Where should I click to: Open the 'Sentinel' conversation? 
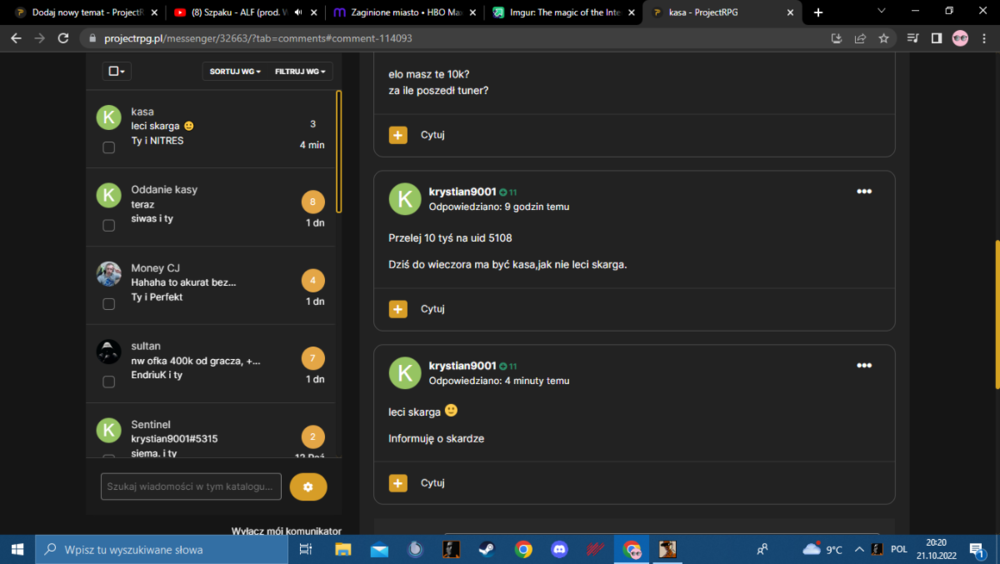210,431
